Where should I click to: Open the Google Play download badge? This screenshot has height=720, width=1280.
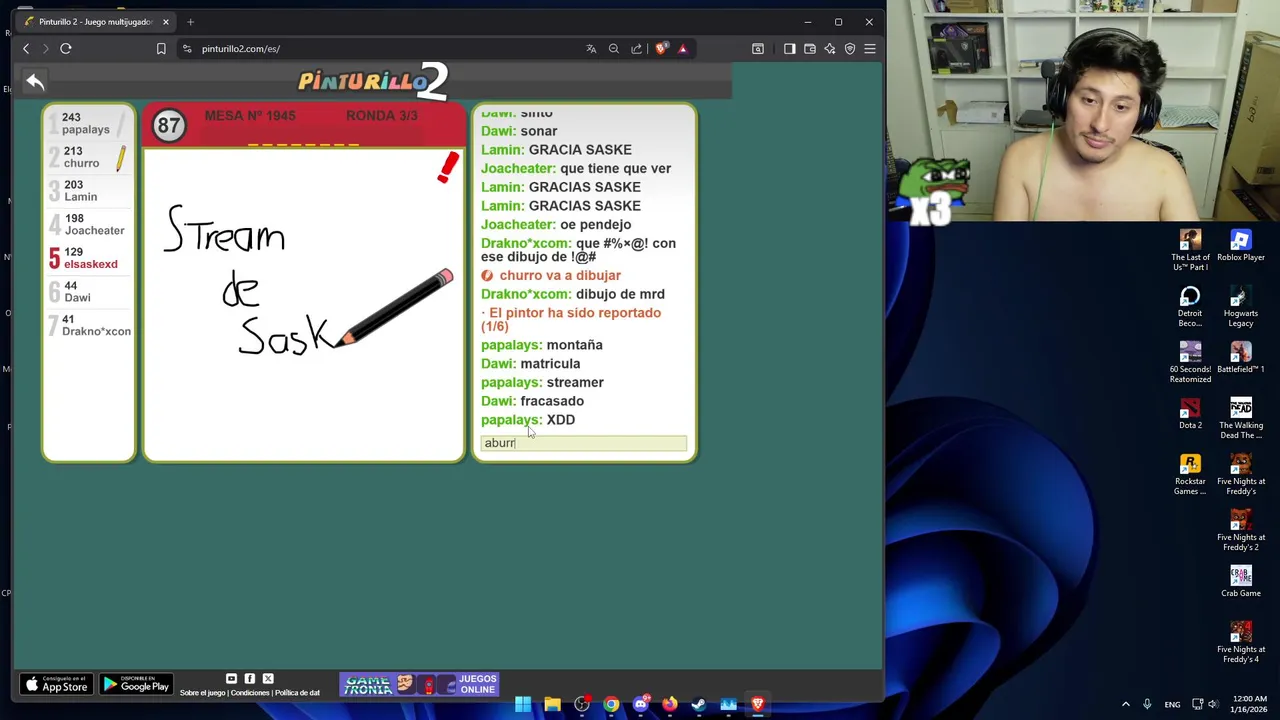click(x=136, y=684)
